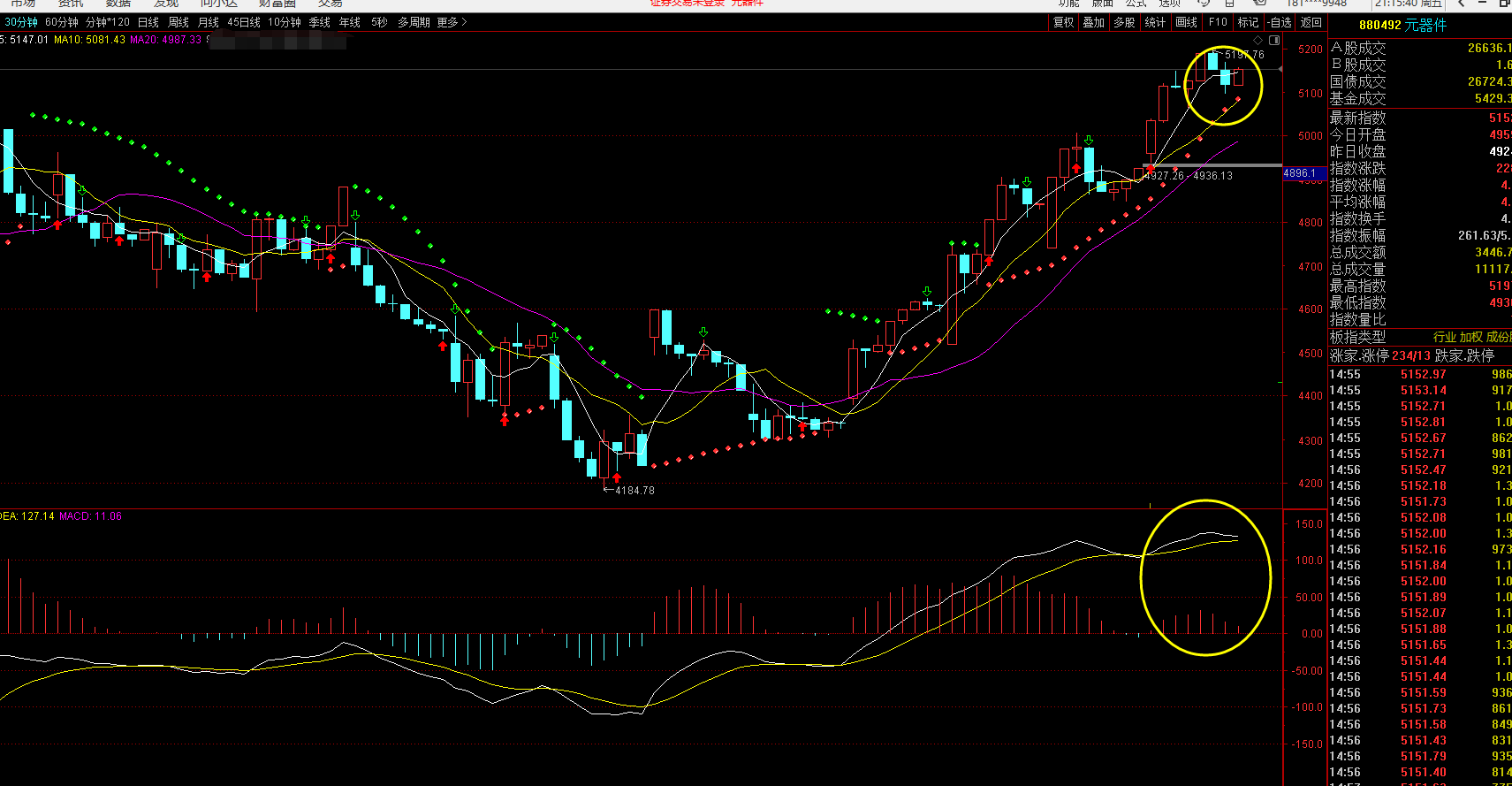1512x786 pixels.
Task: Click the B股成交 row
Action: pos(1419,65)
